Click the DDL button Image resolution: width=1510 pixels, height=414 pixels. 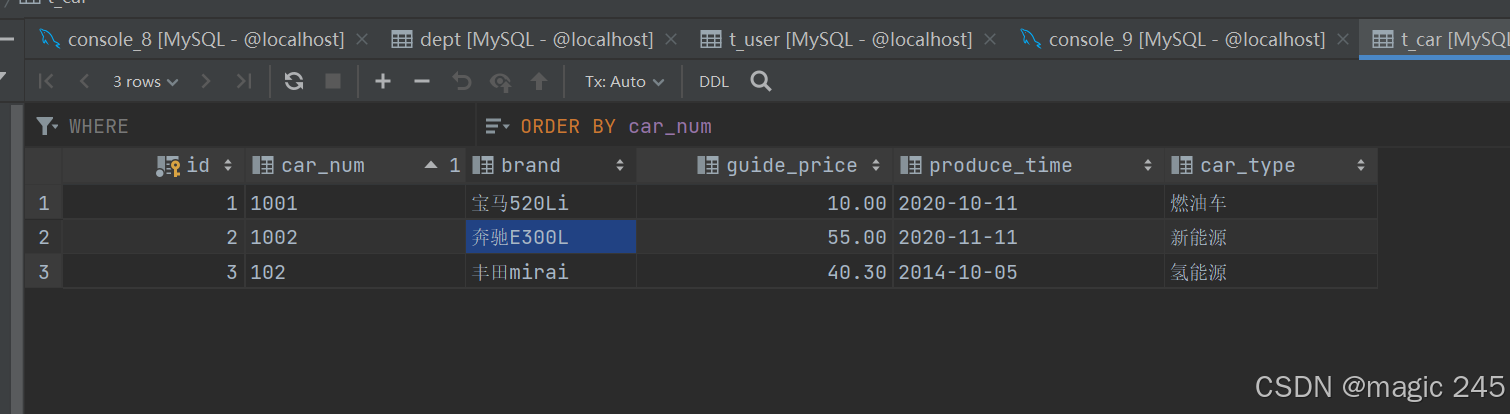click(714, 82)
